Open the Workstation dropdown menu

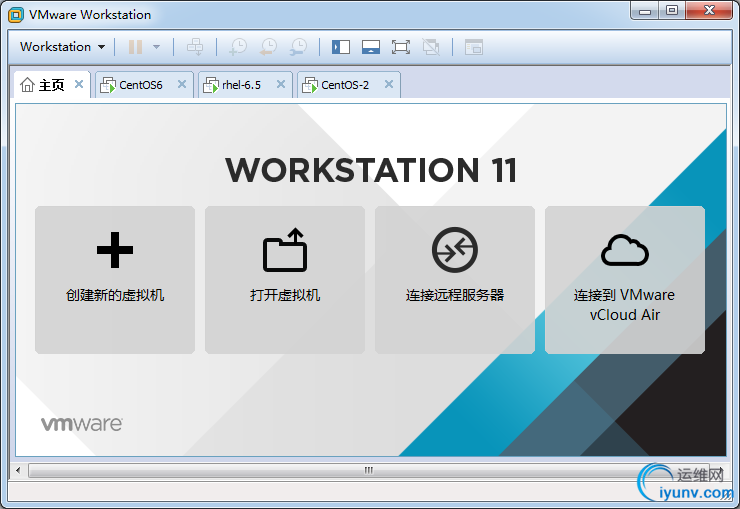(x=62, y=47)
